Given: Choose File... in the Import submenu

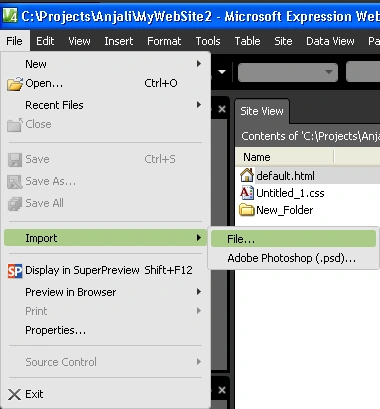Looking at the screenshot, I should (x=293, y=239).
